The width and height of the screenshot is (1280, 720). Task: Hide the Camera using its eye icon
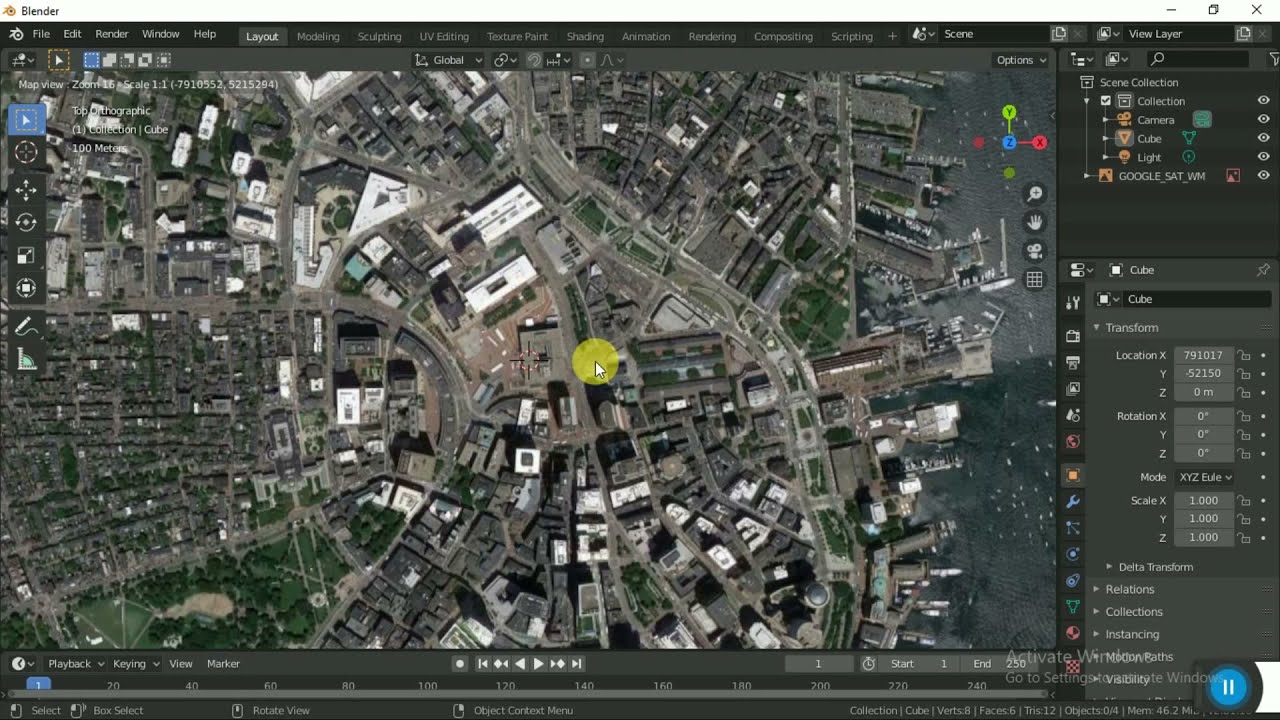[1263, 120]
